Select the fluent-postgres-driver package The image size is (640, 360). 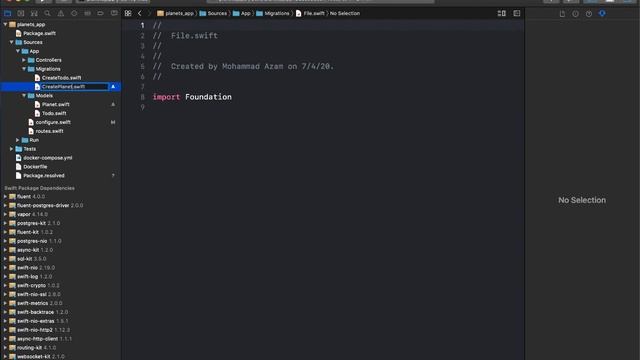pyautogui.click(x=43, y=206)
